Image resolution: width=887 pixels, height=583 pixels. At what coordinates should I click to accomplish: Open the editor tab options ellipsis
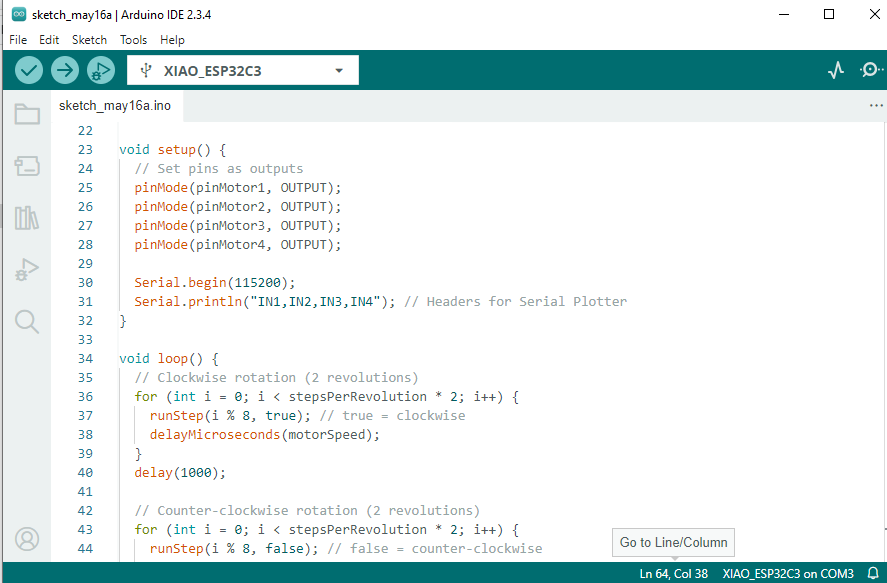coord(876,106)
